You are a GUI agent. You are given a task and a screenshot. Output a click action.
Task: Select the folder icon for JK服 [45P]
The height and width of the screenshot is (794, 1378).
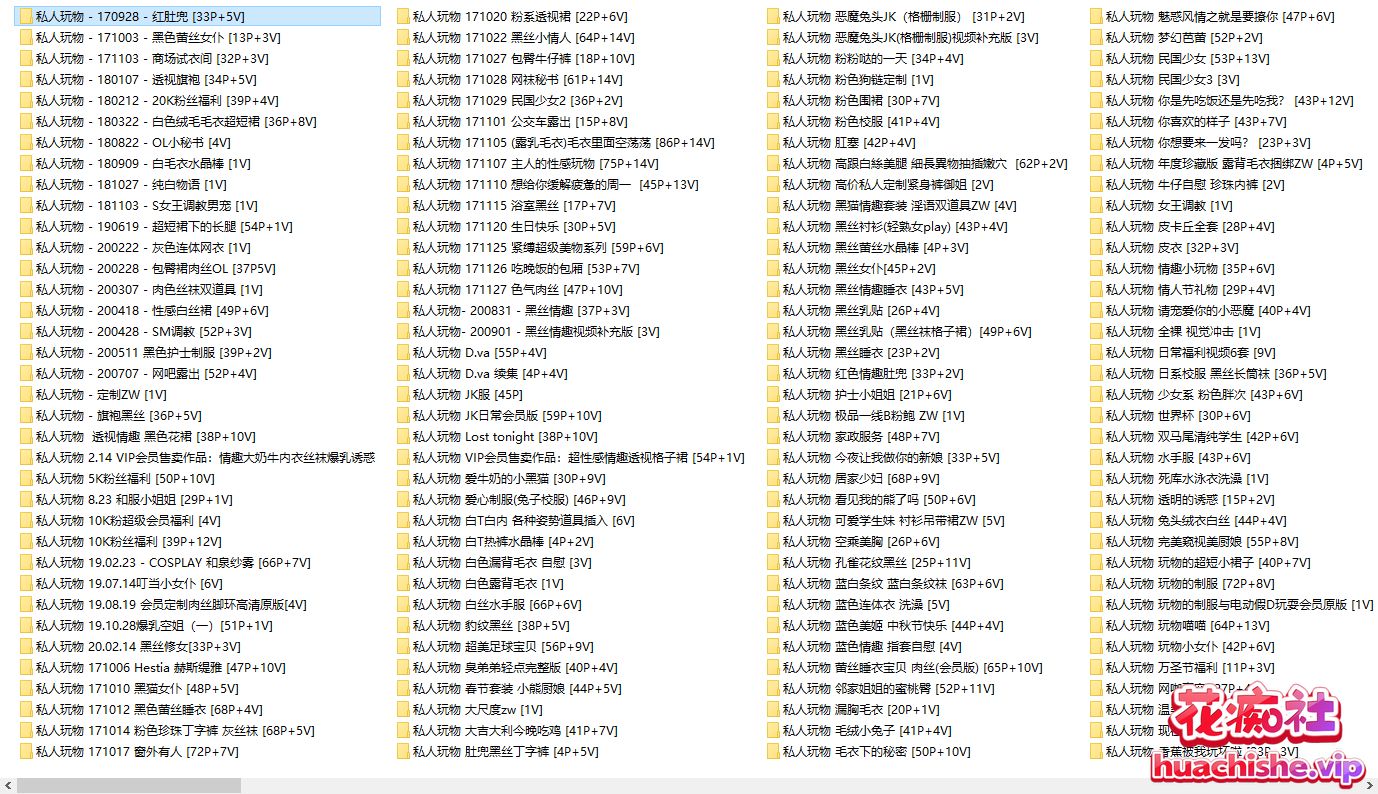403,395
